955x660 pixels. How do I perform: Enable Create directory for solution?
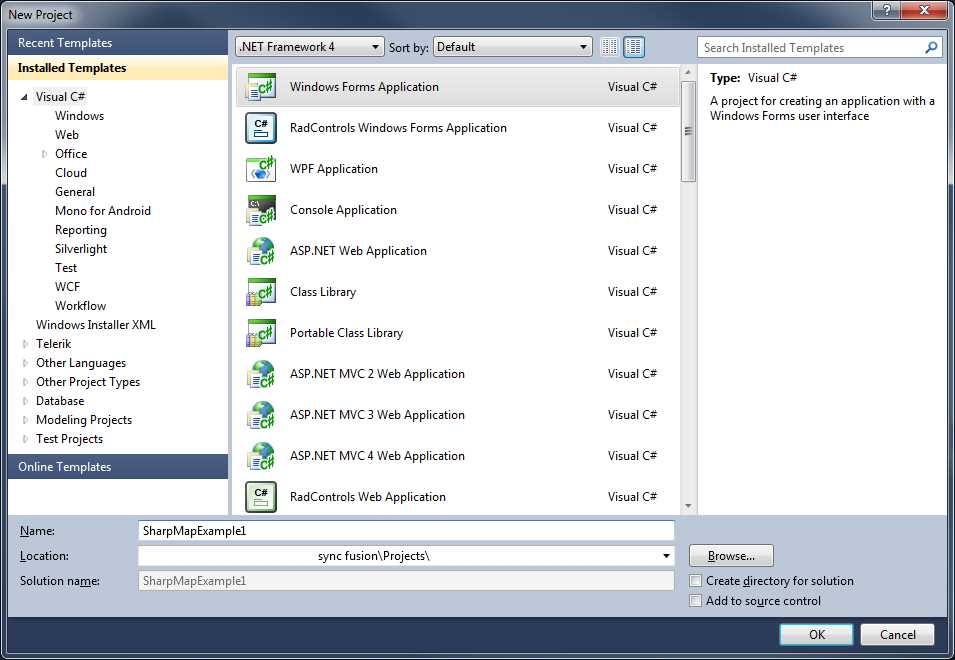[695, 581]
